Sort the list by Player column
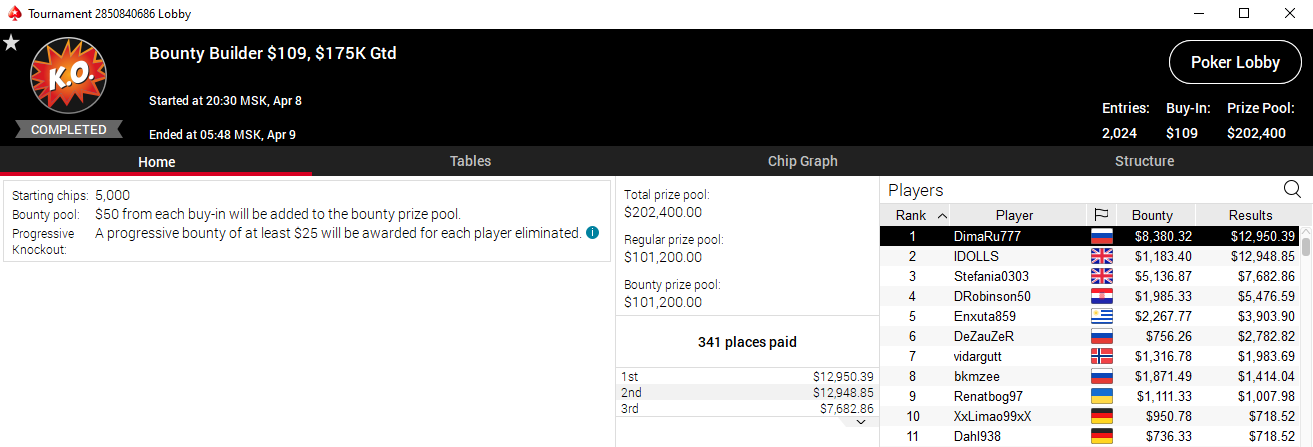The width and height of the screenshot is (1313, 447). coord(1014,215)
